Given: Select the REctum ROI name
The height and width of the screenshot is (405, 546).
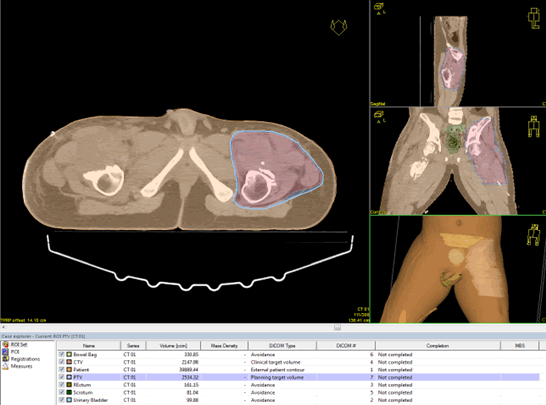Looking at the screenshot, I should coord(82,385).
